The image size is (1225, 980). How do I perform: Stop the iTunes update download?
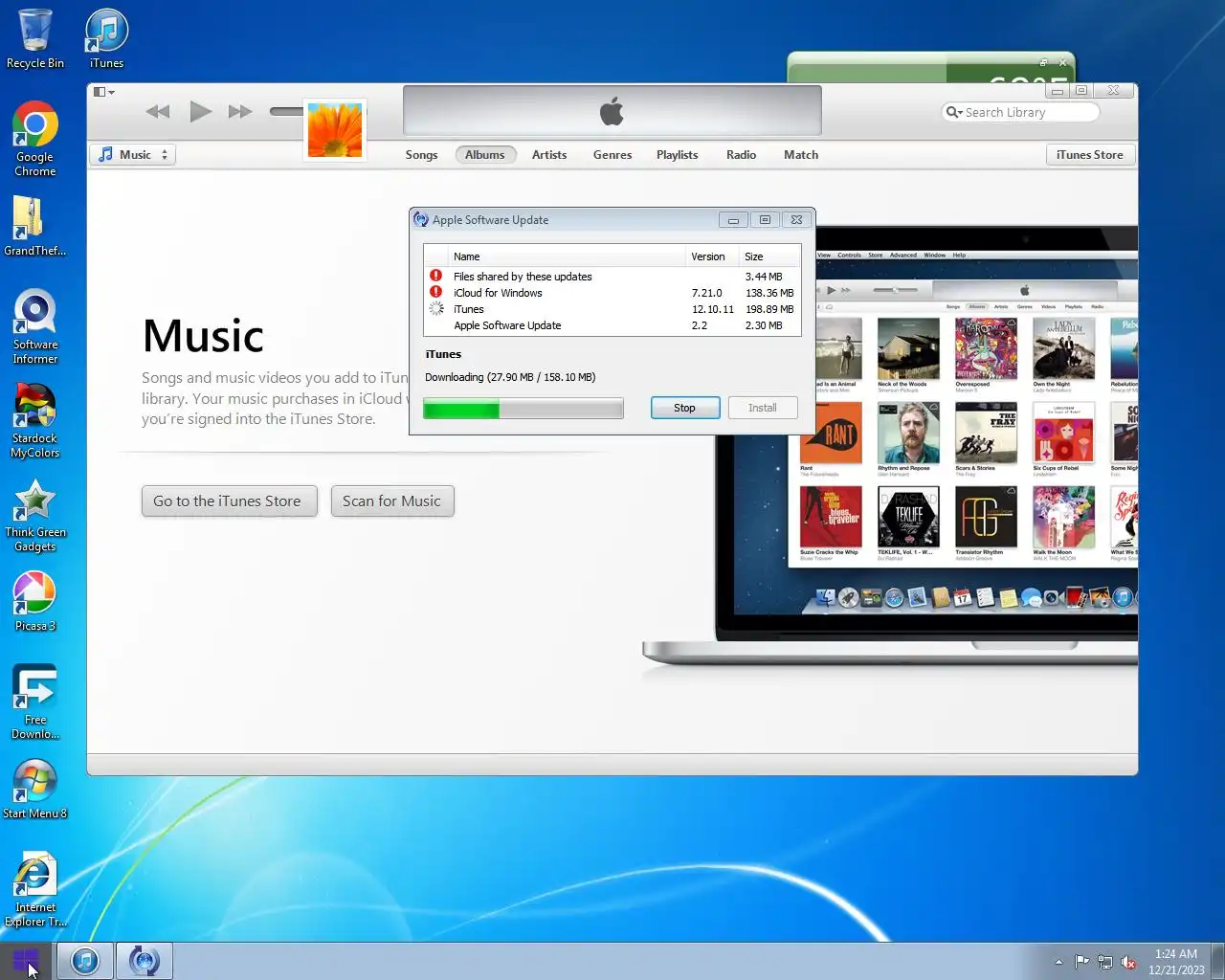(x=684, y=408)
